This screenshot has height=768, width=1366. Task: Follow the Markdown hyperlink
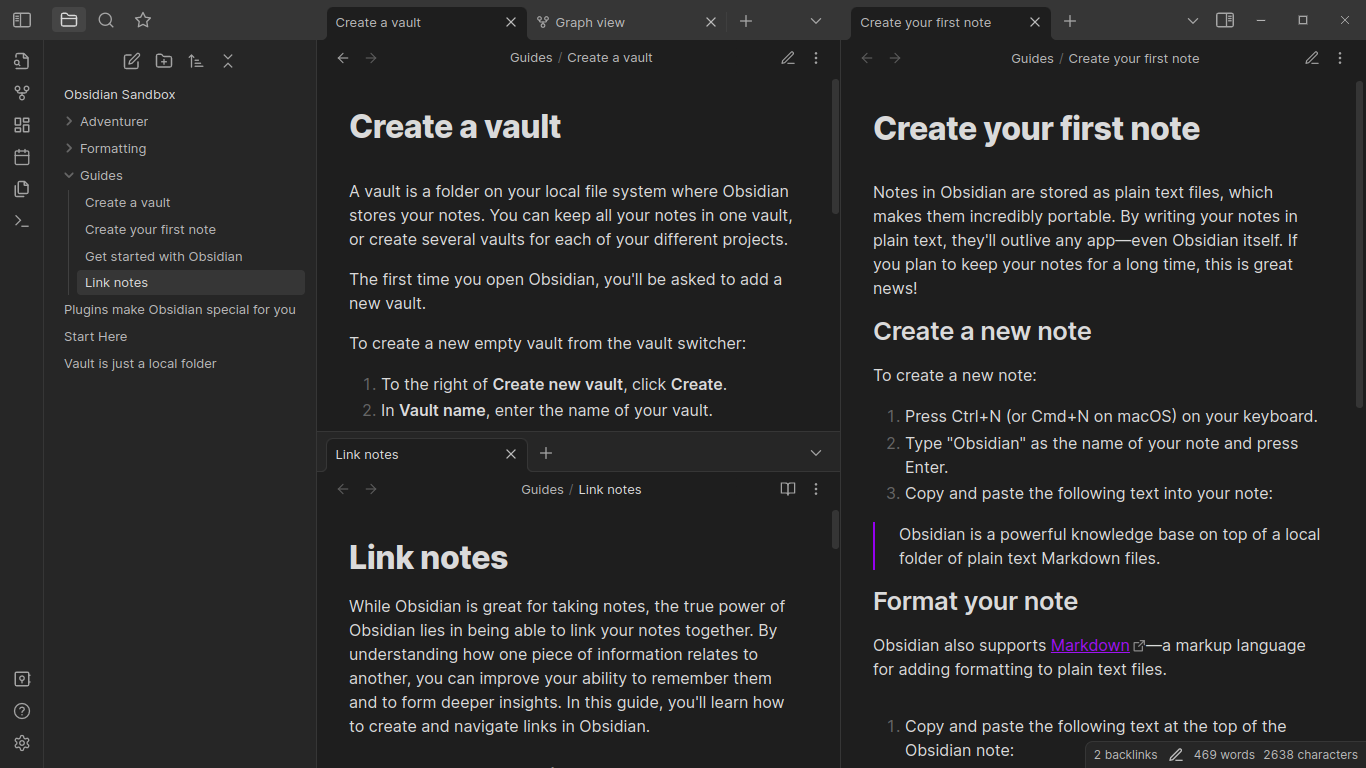pos(1090,645)
